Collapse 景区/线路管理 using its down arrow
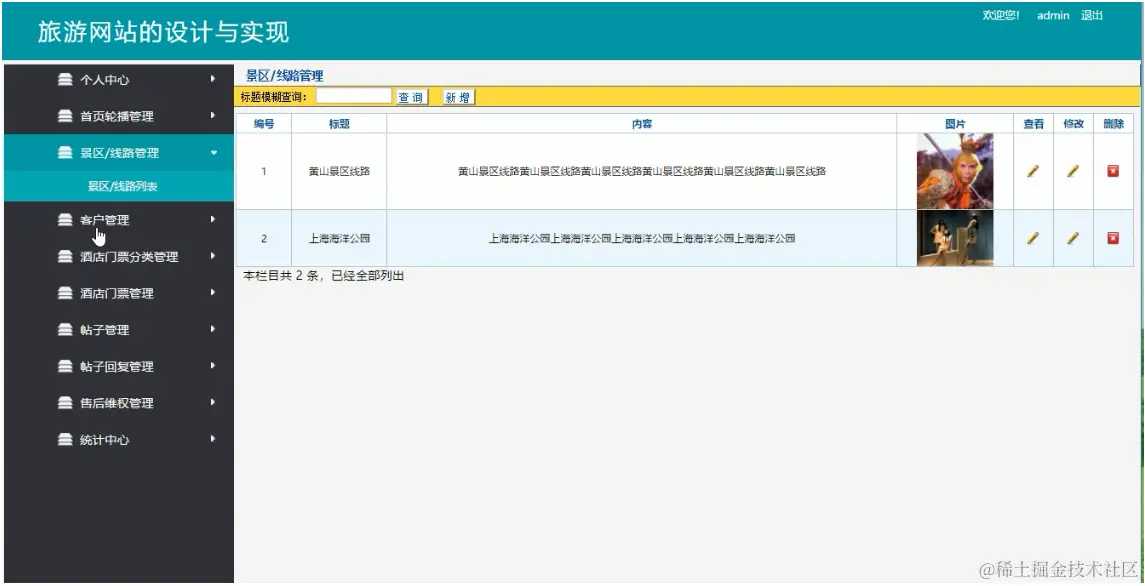 (x=213, y=153)
